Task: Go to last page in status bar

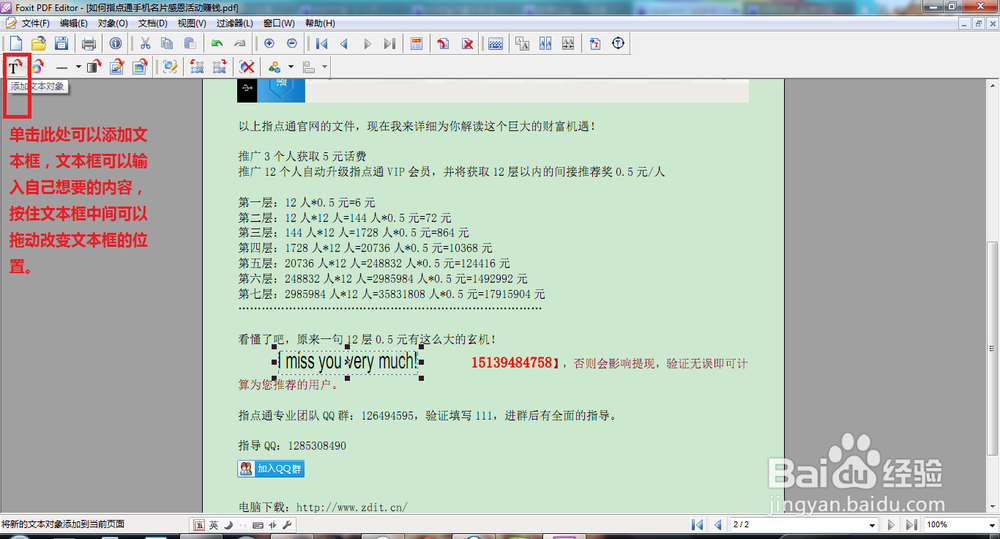Action: [x=911, y=524]
